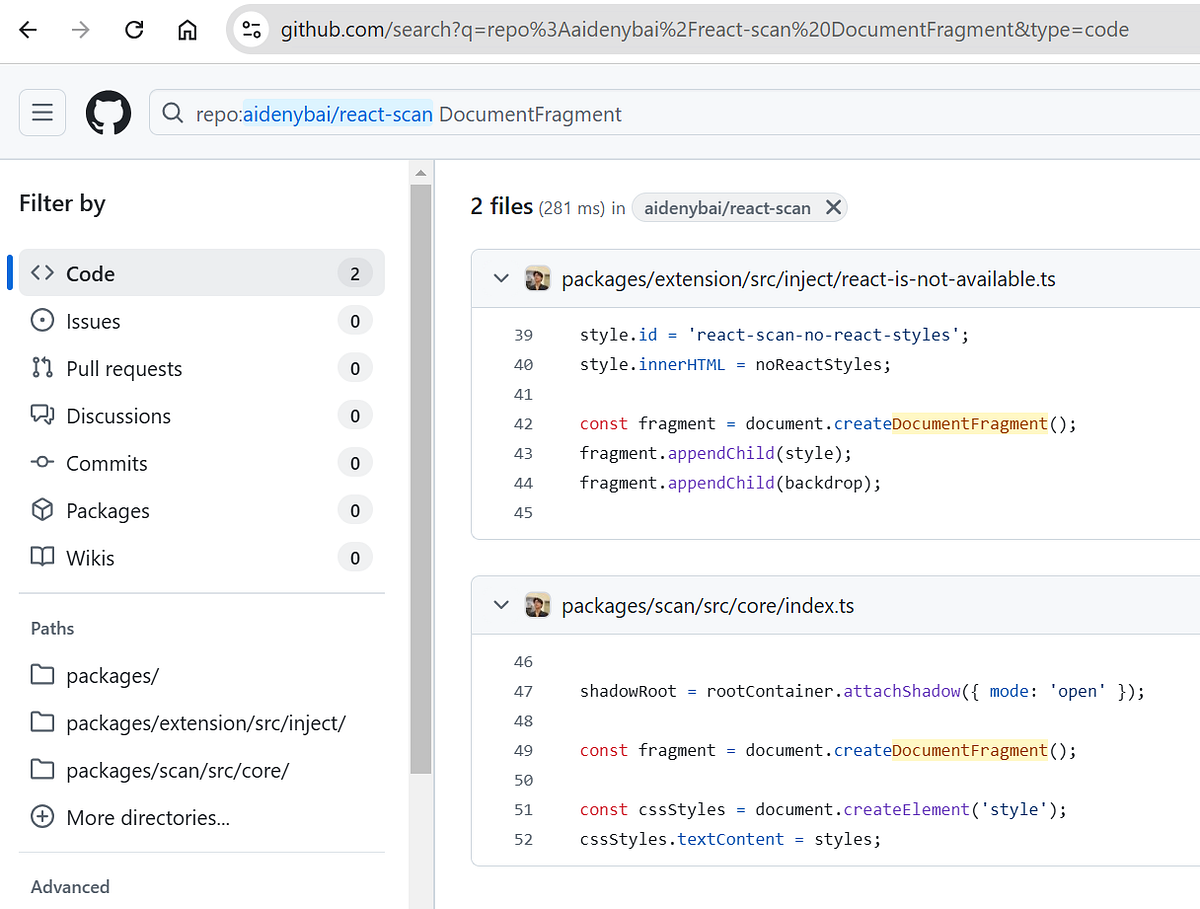Open the GitHub hamburger navigation menu
1200x909 pixels.
(x=42, y=112)
